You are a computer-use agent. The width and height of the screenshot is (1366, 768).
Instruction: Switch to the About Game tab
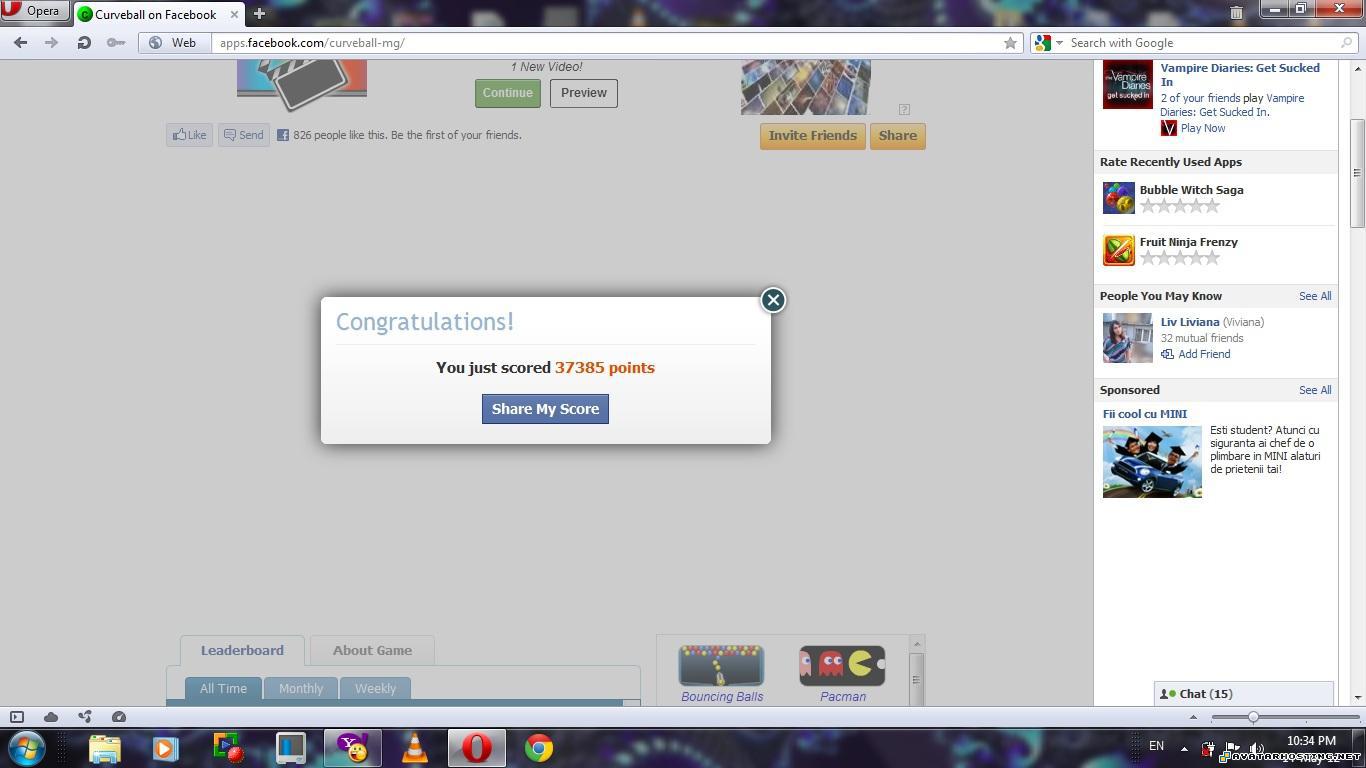(x=372, y=650)
